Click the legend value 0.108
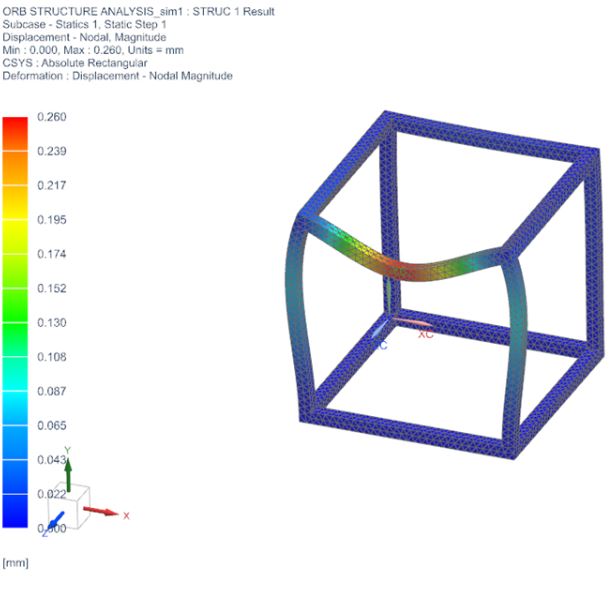 point(52,357)
